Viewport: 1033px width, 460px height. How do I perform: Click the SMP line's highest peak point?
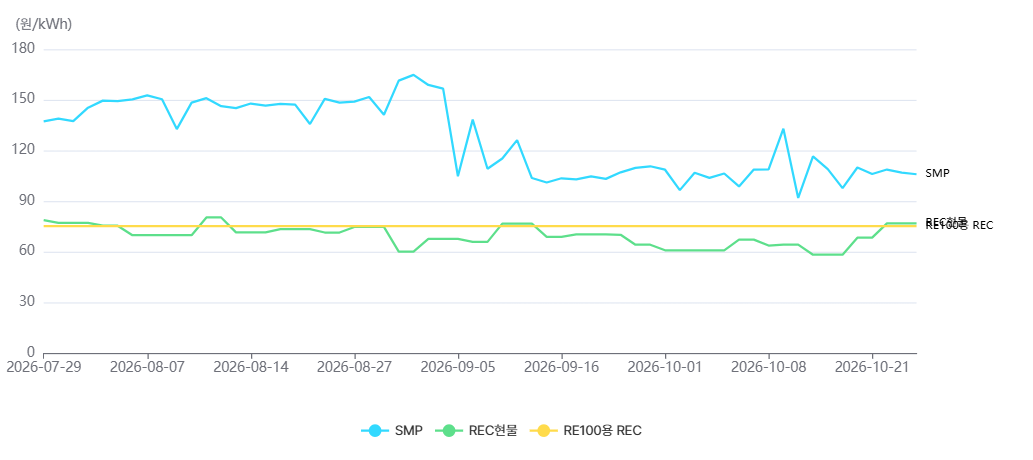coord(413,74)
